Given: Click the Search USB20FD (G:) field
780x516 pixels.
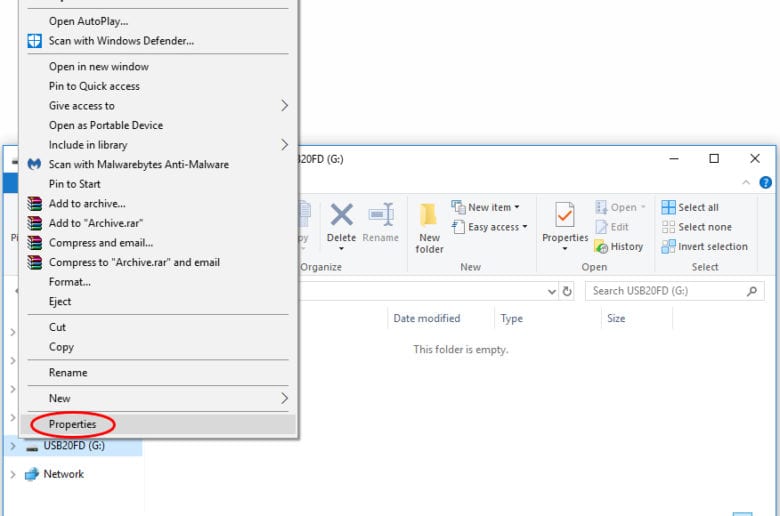Looking at the screenshot, I should coord(675,291).
